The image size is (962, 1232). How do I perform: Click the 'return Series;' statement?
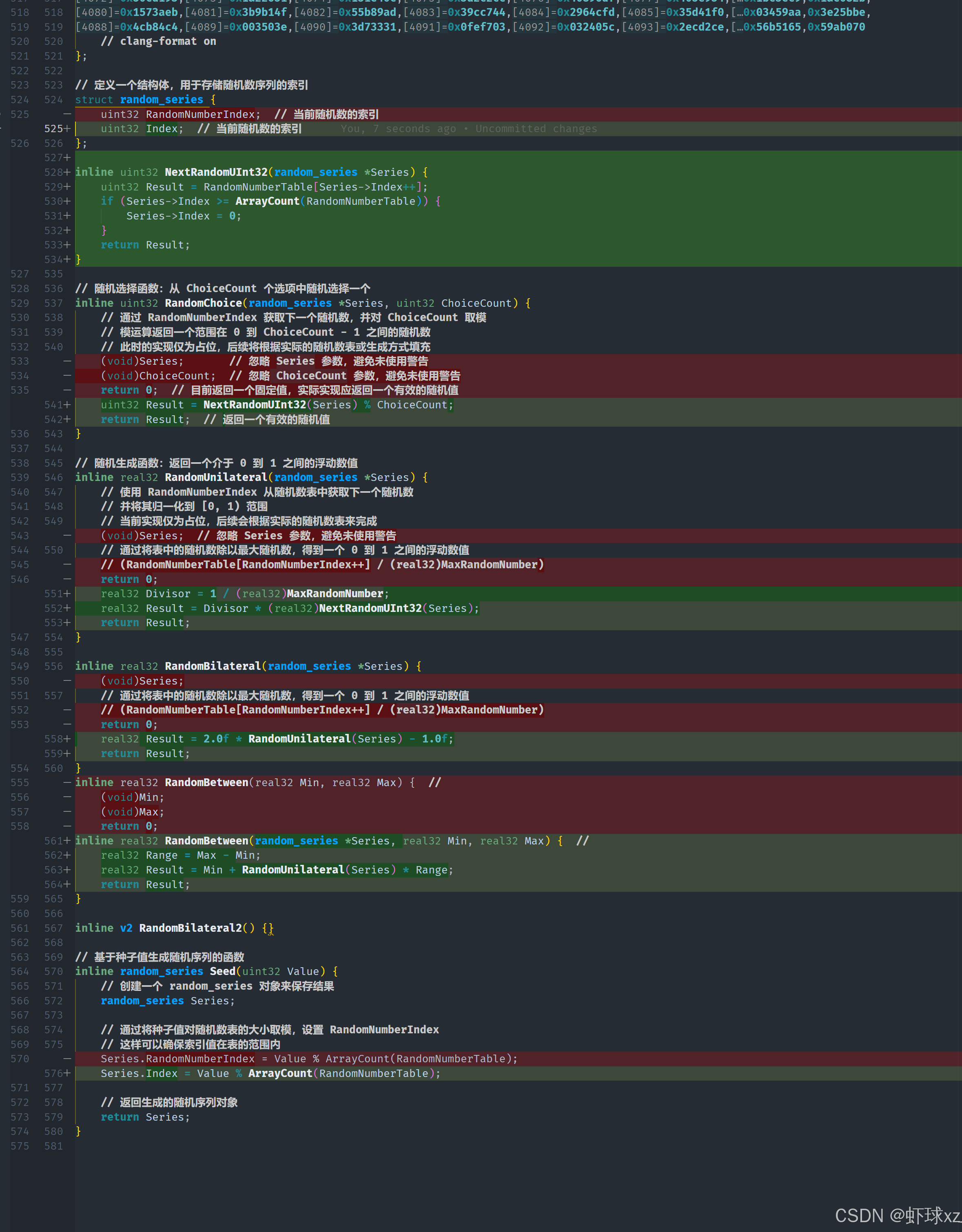click(x=146, y=1117)
